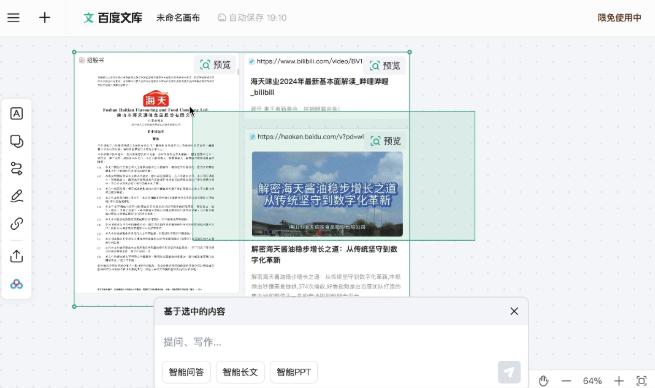Choose 智能长文 option

240,372
